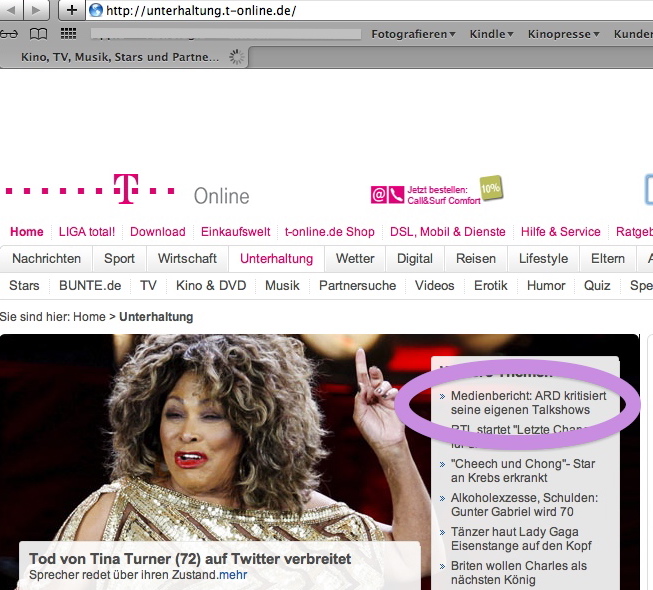Go forward with the browser forward arrow
The width and height of the screenshot is (653, 590).
(x=37, y=10)
